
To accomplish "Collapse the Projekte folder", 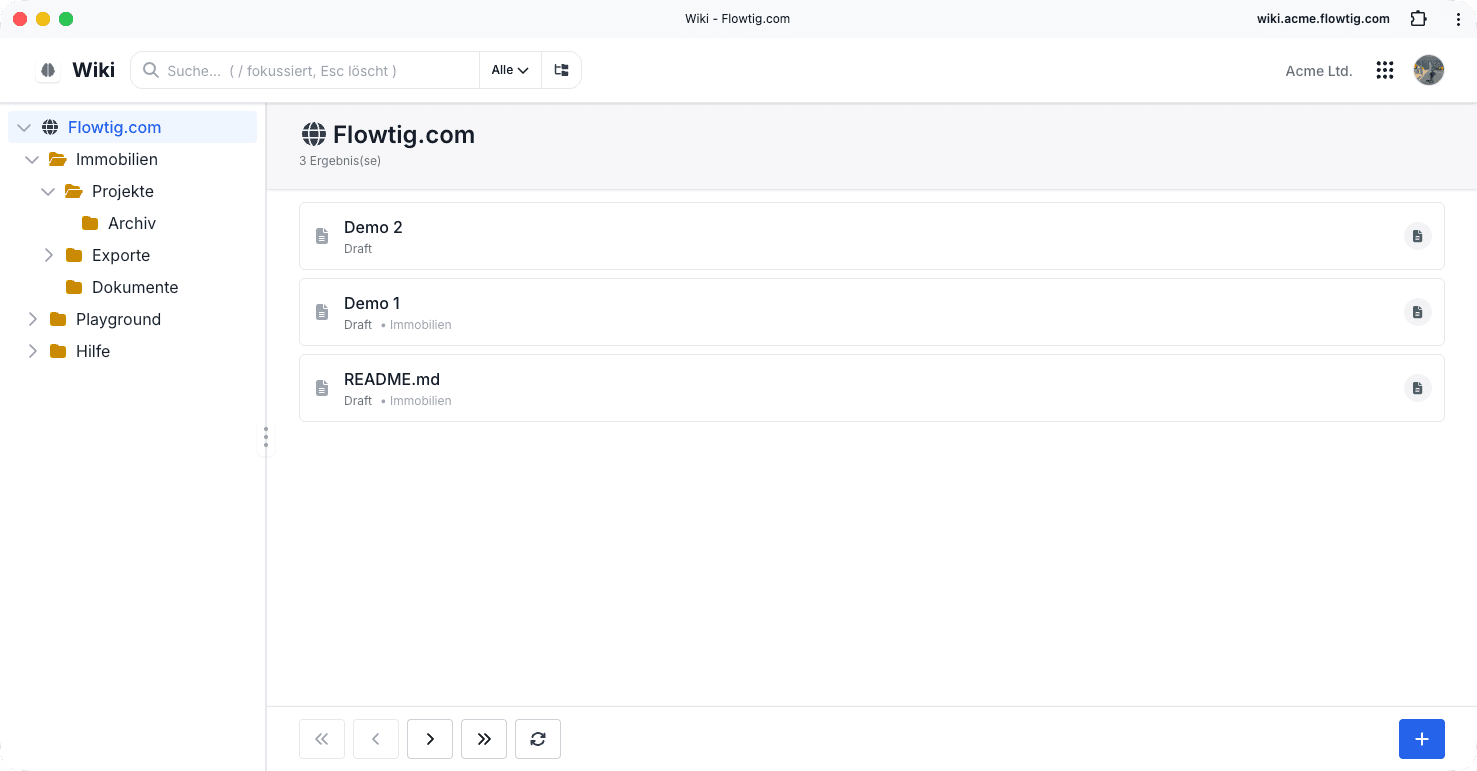I will 48,191.
